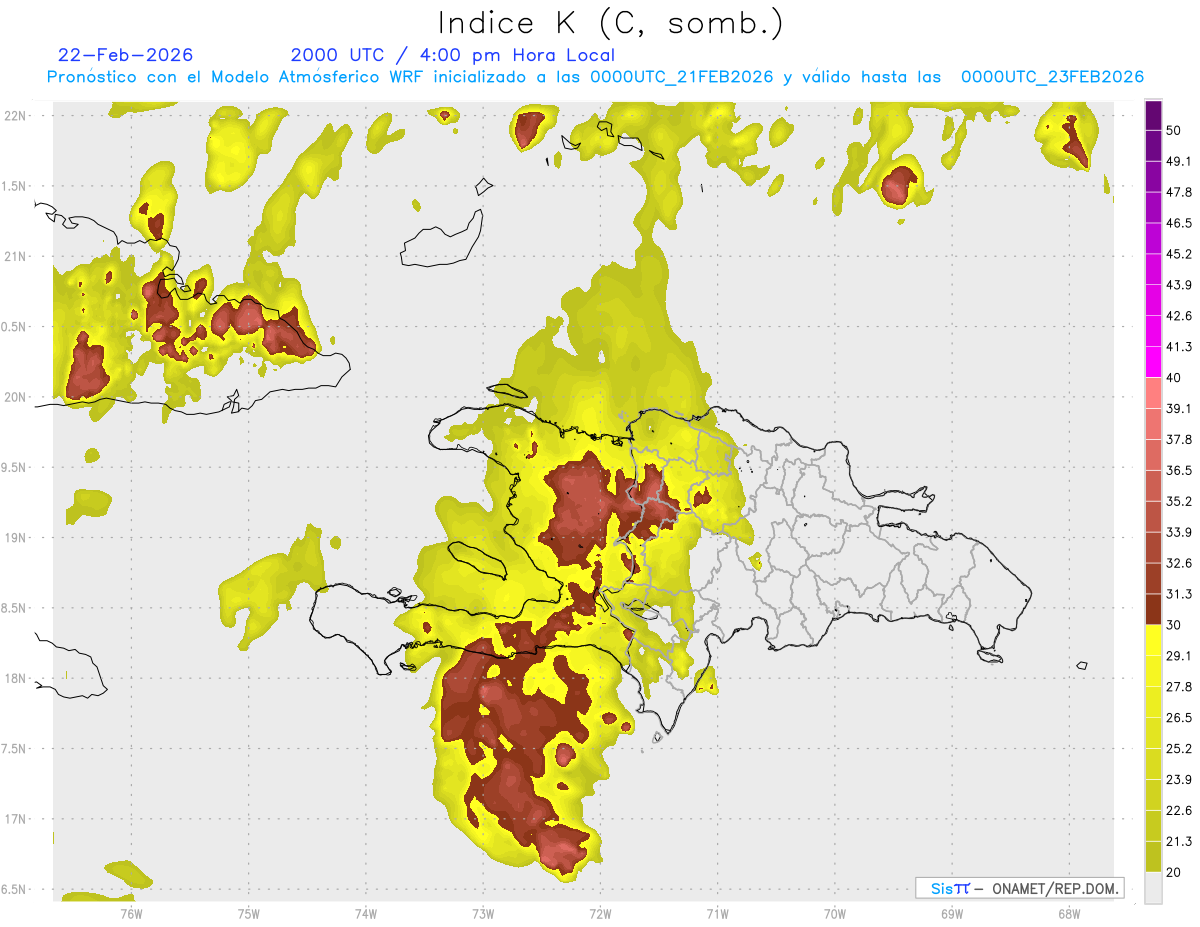
Task: Click the latitude label '18N'
Action: click(x=16, y=678)
